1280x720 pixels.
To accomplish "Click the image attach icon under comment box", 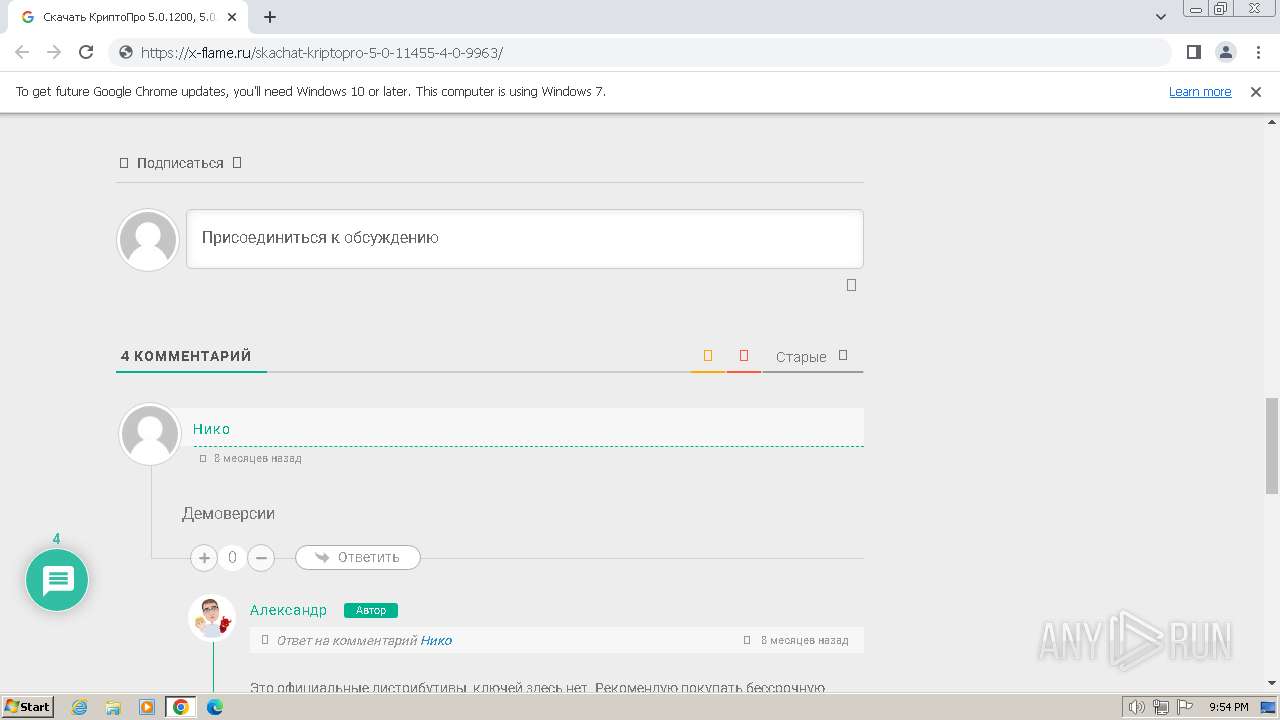I will [852, 285].
